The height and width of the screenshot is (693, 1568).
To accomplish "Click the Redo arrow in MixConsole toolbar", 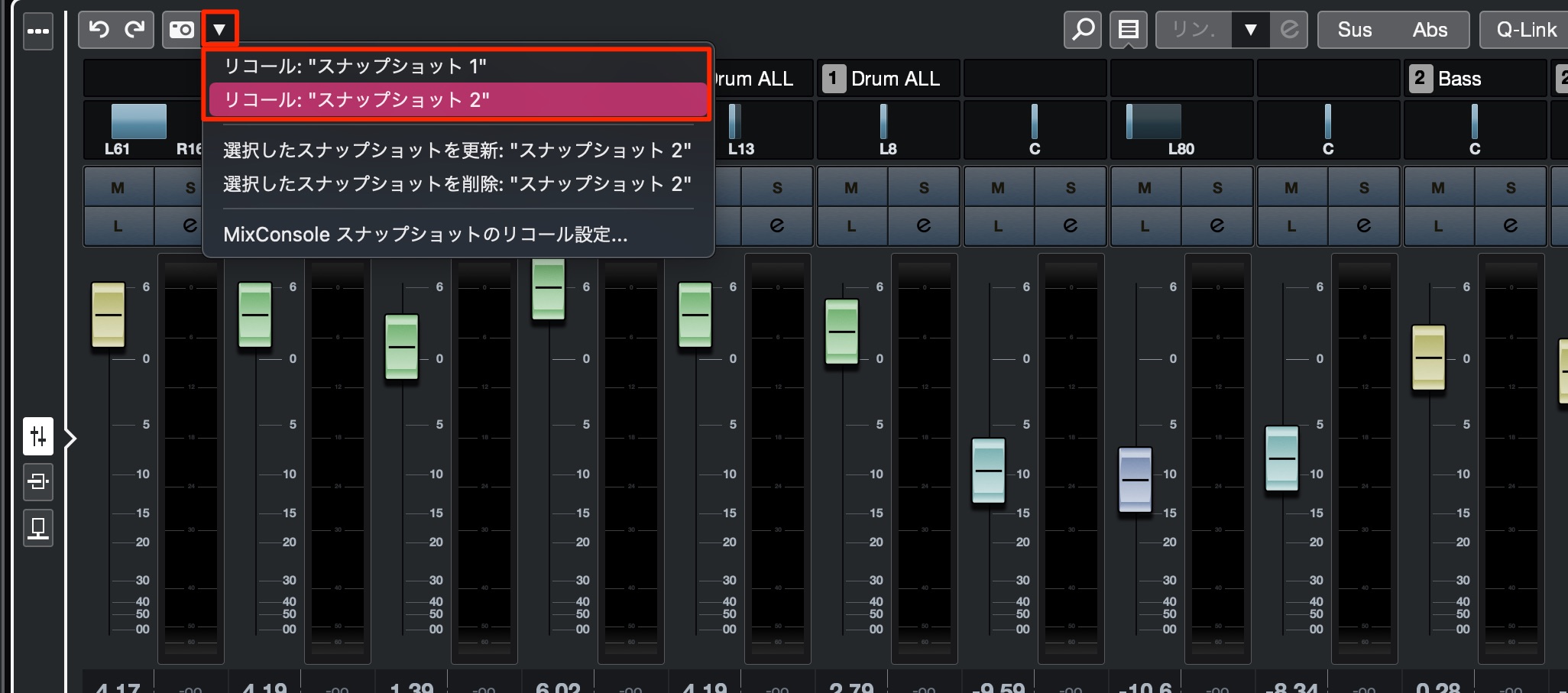I will (x=134, y=30).
